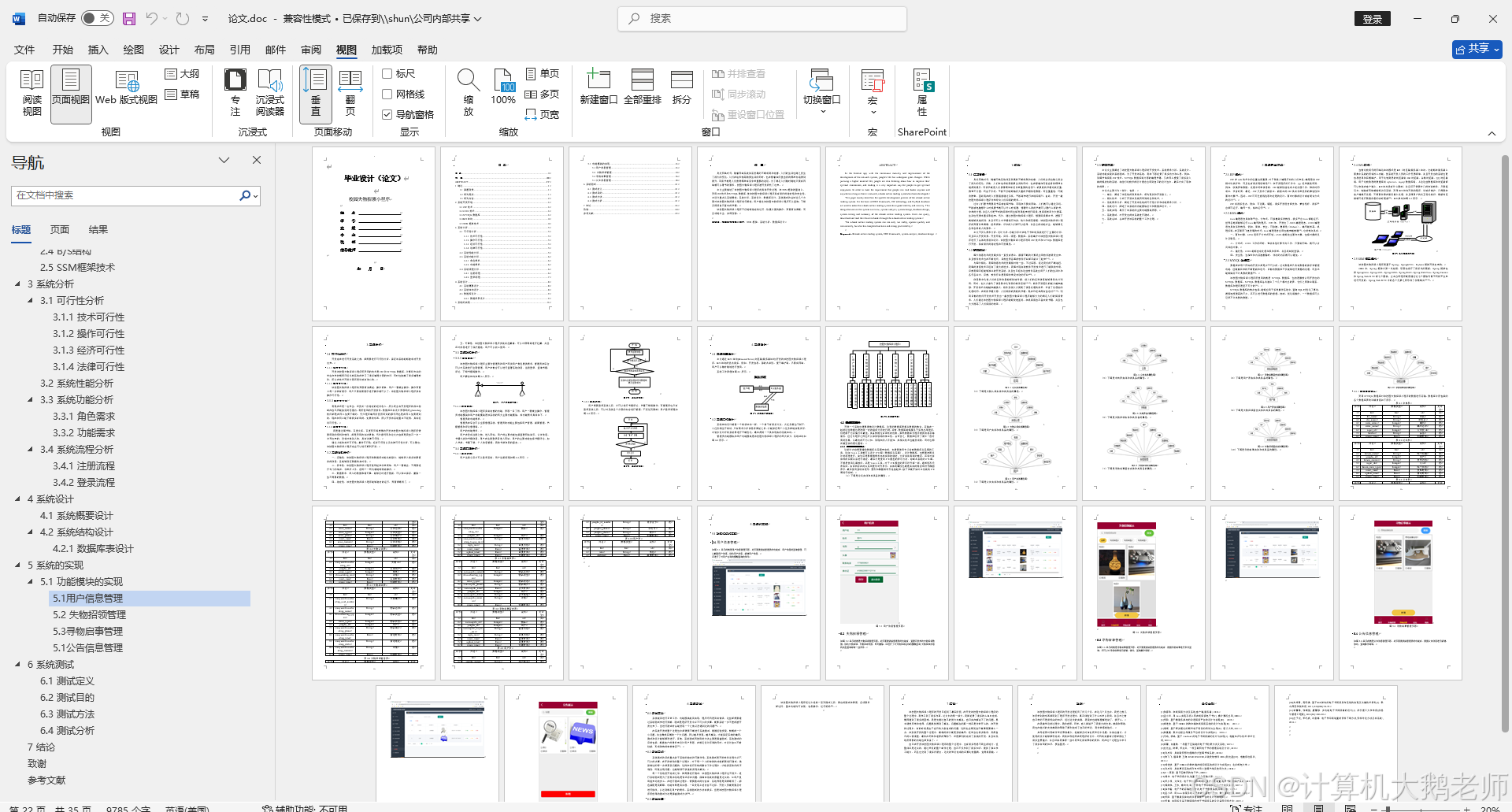Switch navigation pane to 页面 tab
1512x812 pixels.
point(60,229)
